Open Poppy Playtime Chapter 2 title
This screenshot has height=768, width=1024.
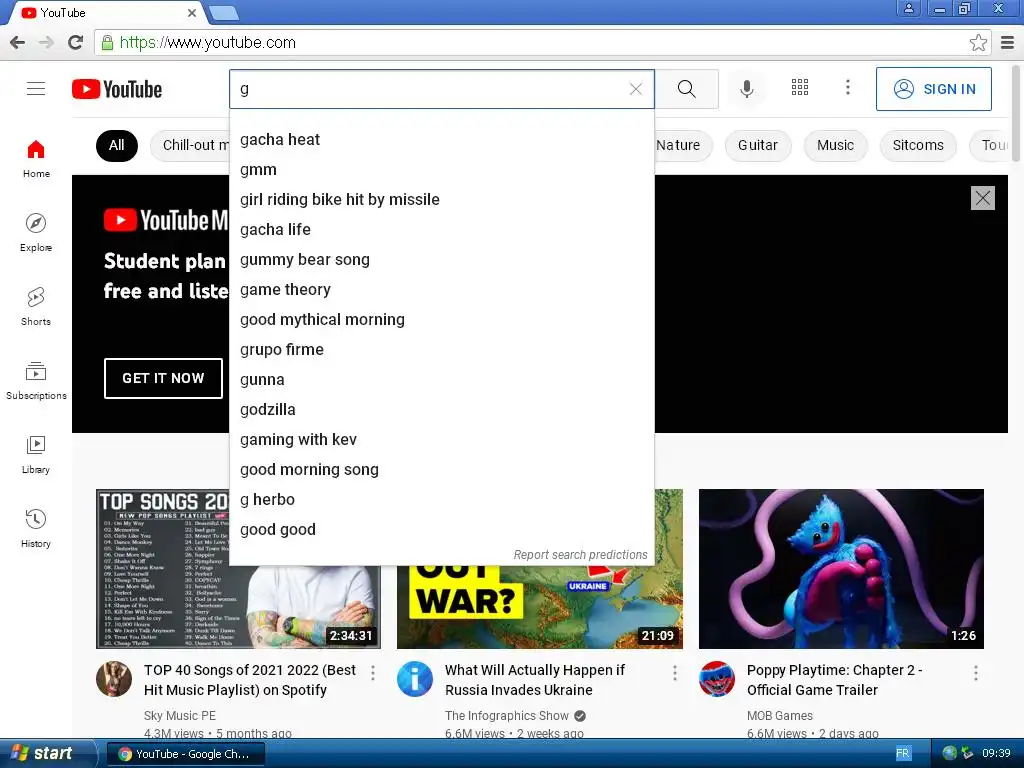pos(834,680)
